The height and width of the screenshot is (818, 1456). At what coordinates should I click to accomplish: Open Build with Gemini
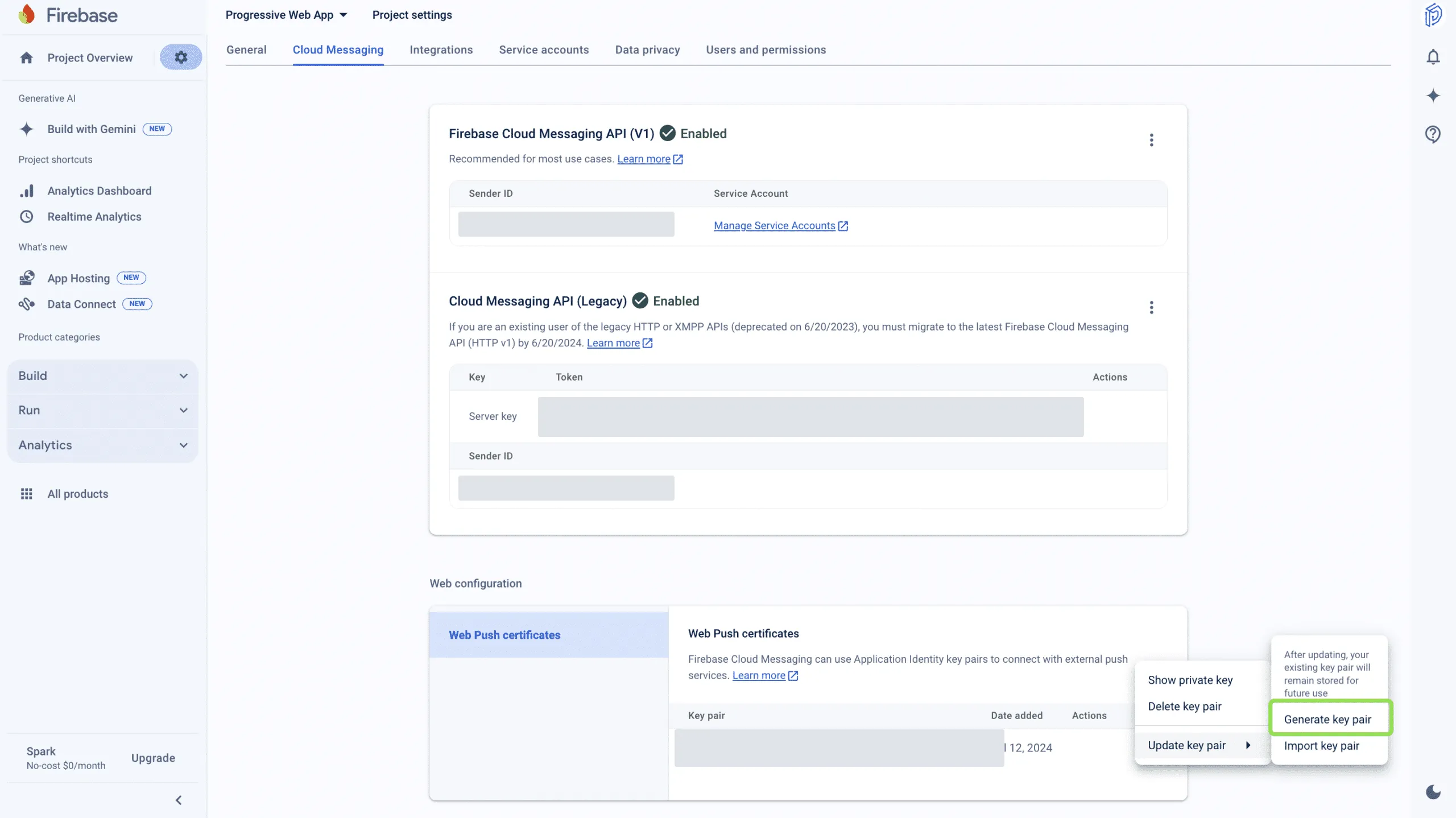coord(92,129)
